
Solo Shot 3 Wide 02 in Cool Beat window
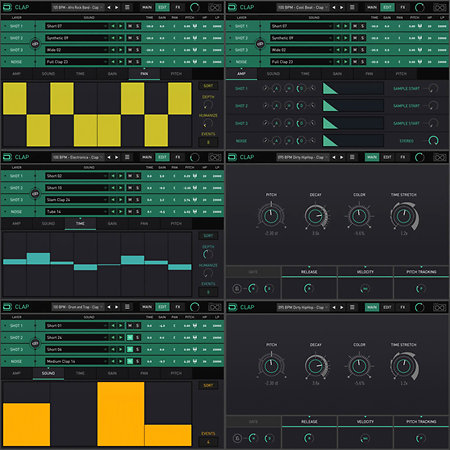pyautogui.click(x=362, y=50)
